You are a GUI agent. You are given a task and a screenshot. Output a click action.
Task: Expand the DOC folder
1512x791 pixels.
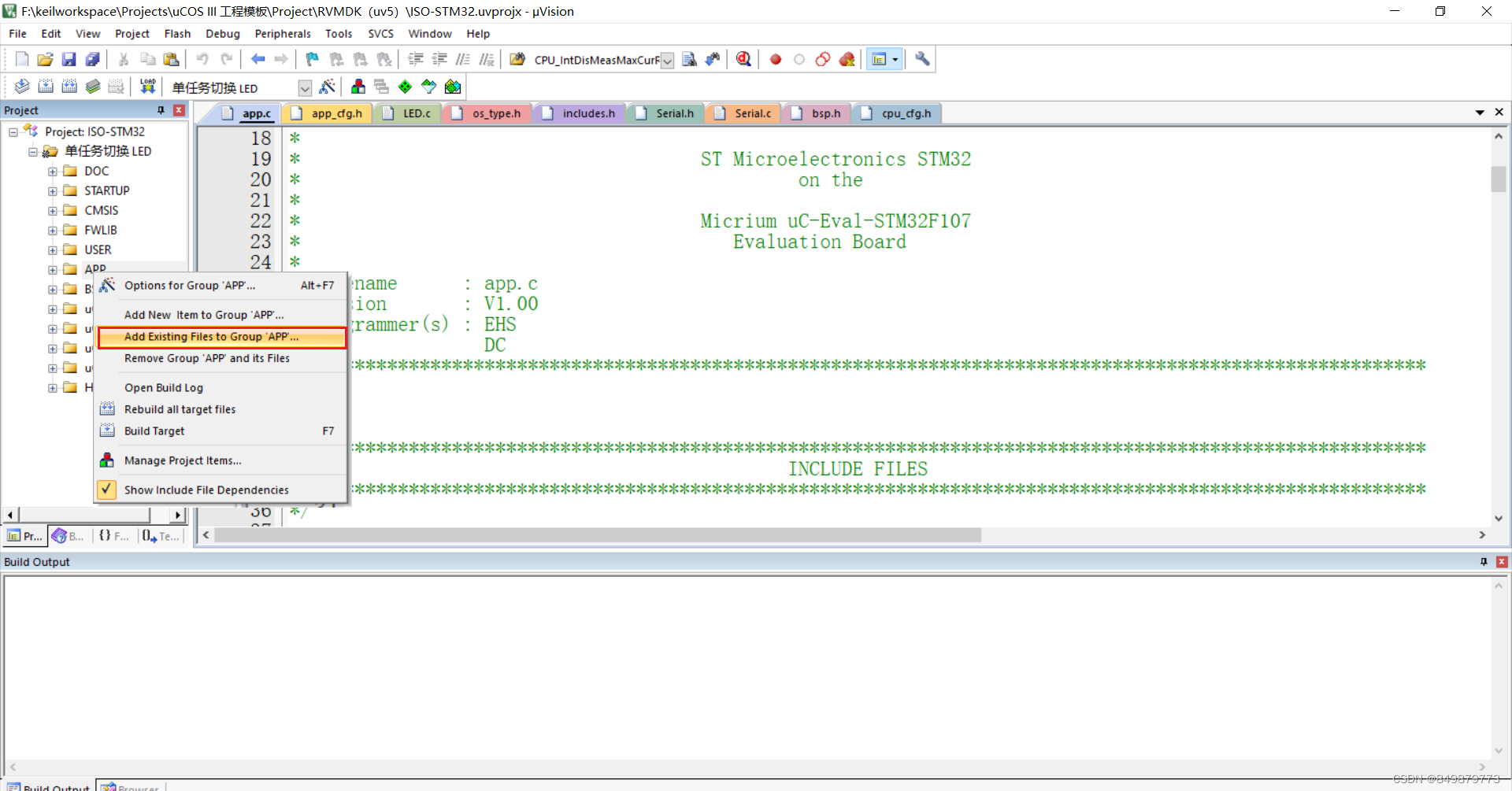[52, 172]
